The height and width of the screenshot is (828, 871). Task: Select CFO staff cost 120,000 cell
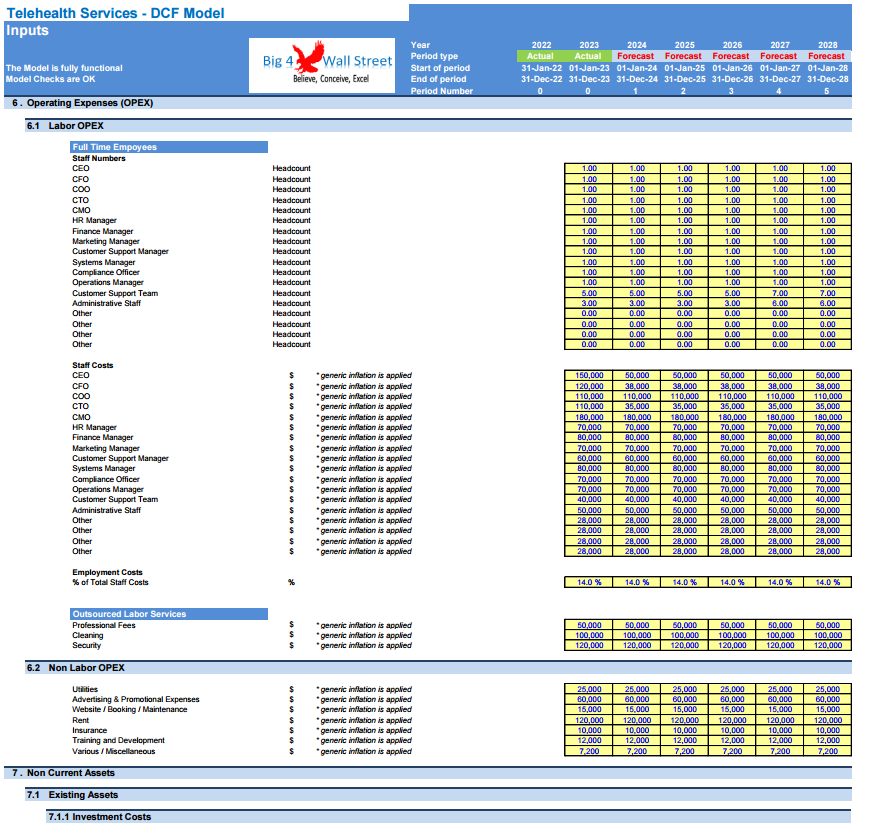589,387
